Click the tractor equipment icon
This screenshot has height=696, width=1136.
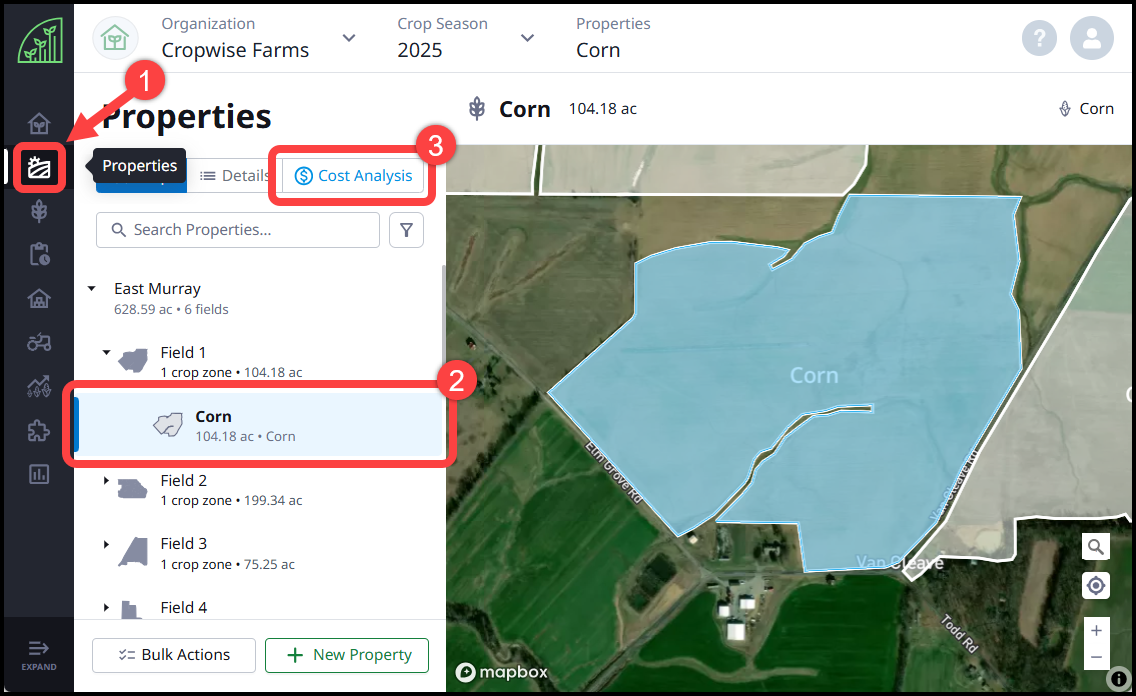pos(38,342)
